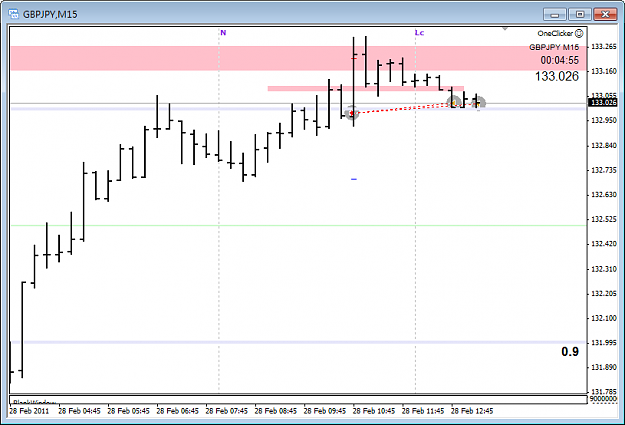The image size is (625, 425).
Task: Click the 28 Feb 12:45 time label
Action: pyautogui.click(x=472, y=411)
